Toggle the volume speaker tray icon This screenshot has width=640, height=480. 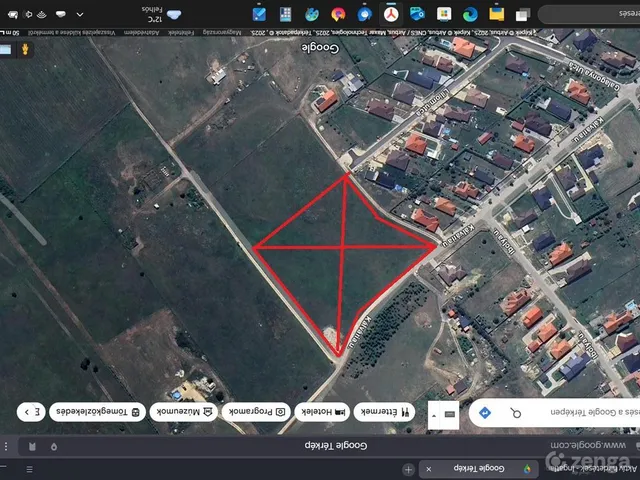[28, 15]
